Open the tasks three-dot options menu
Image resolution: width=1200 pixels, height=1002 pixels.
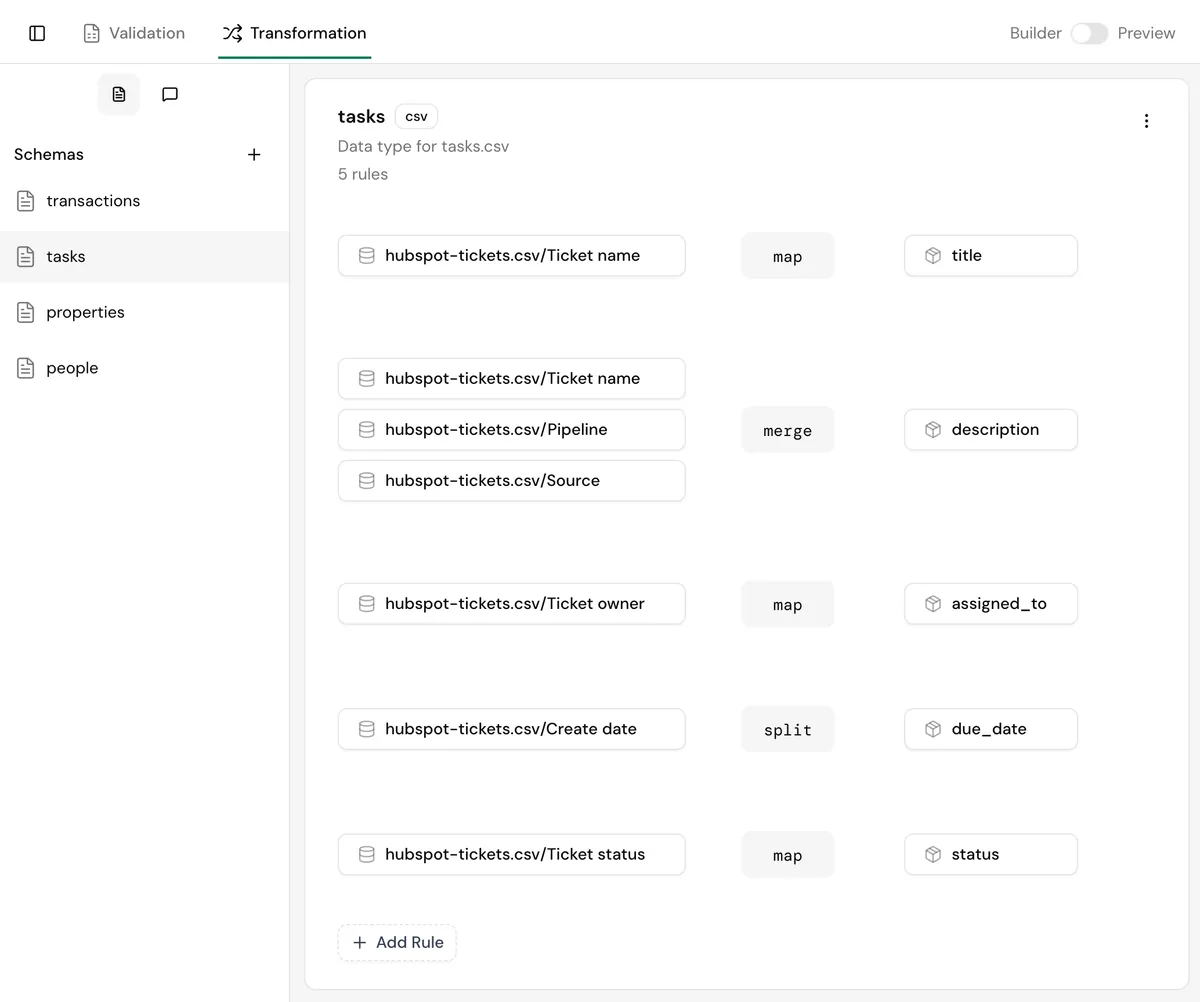click(x=1146, y=121)
